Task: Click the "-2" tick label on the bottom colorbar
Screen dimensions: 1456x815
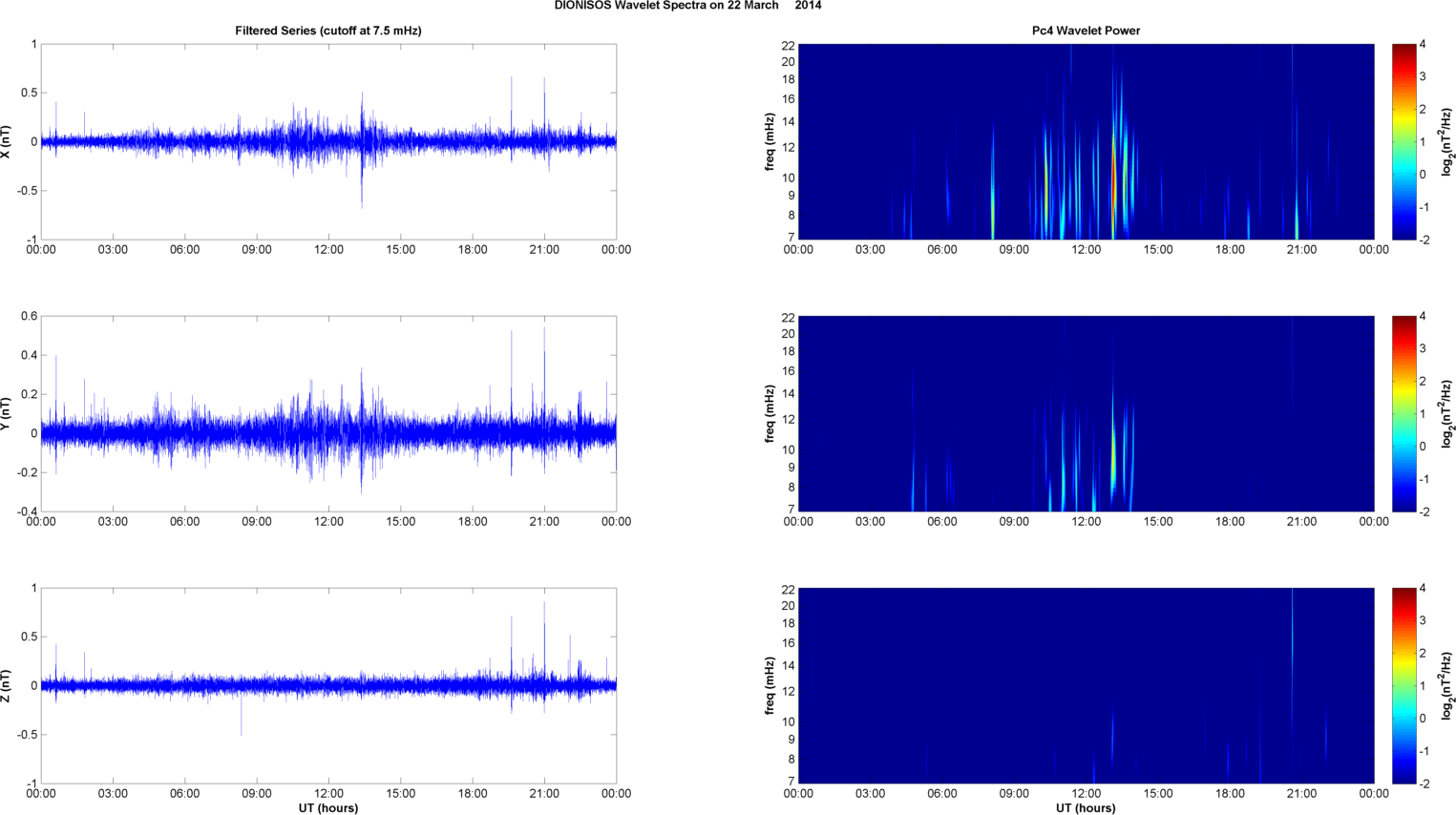Action: coord(1424,784)
